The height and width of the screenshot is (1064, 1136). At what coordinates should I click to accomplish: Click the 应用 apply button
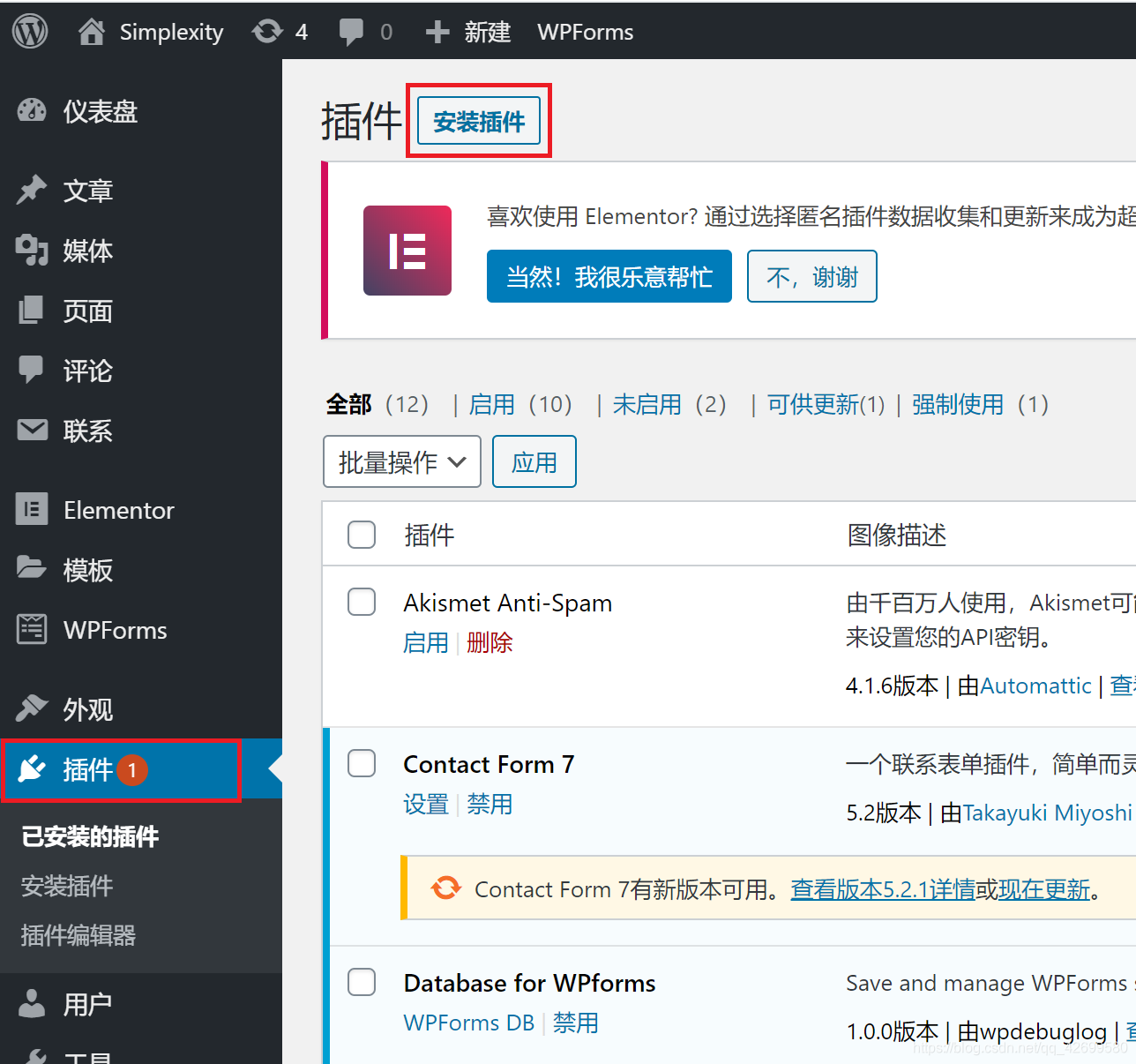(534, 461)
